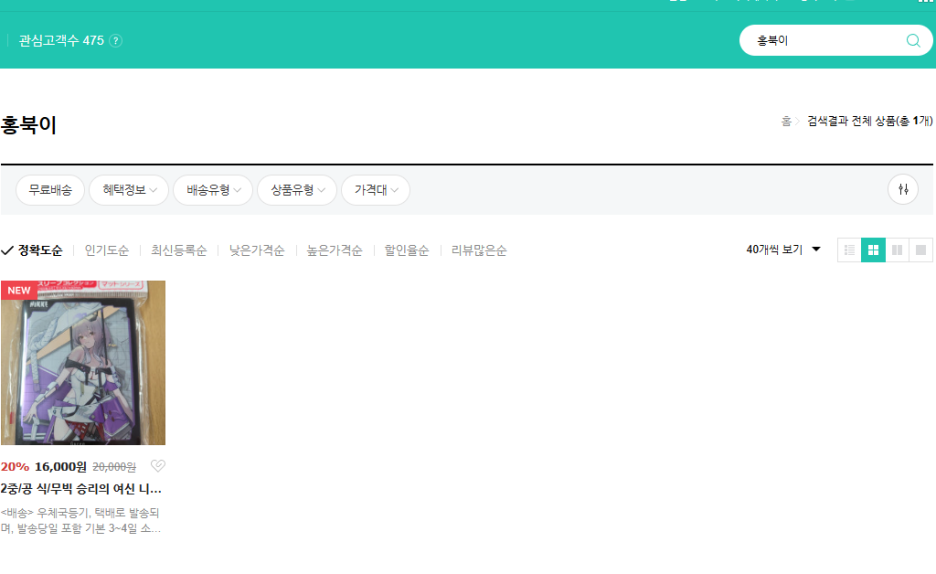The height and width of the screenshot is (574, 936).
Task: Open the 40개씩 보기 dropdown
Action: (783, 249)
